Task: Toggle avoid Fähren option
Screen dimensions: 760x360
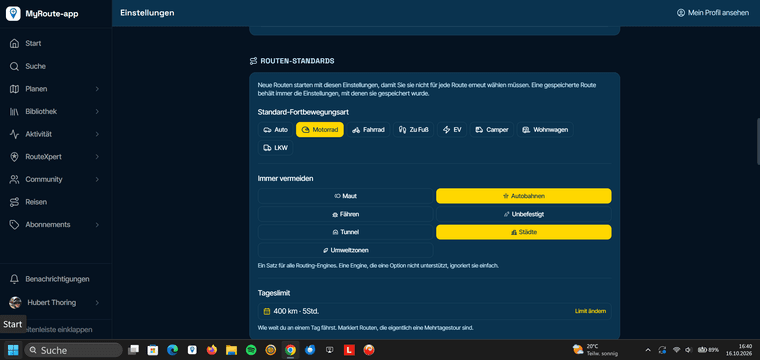Action: (346, 214)
